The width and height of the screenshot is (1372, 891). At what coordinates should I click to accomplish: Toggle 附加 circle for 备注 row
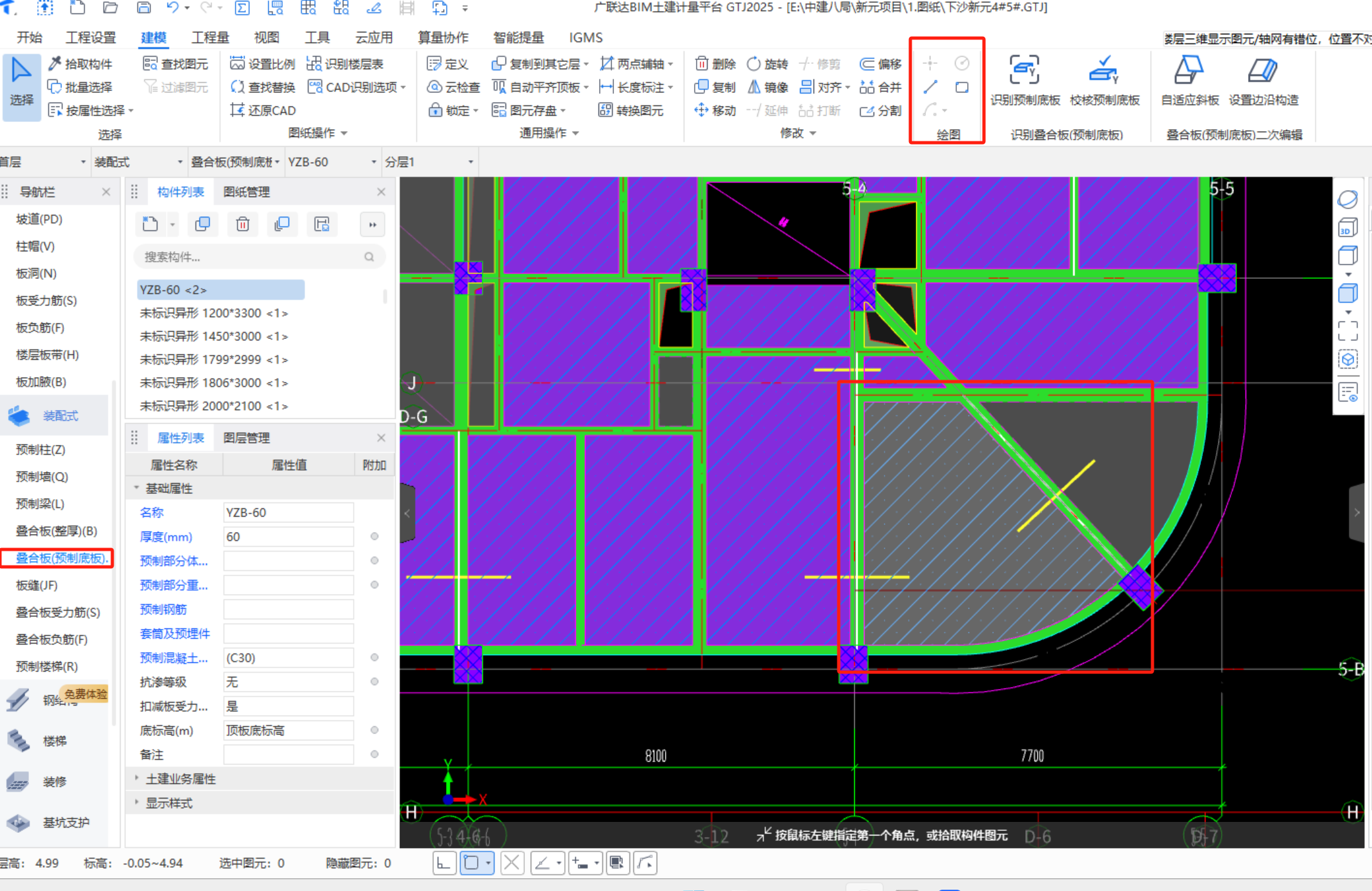374,754
